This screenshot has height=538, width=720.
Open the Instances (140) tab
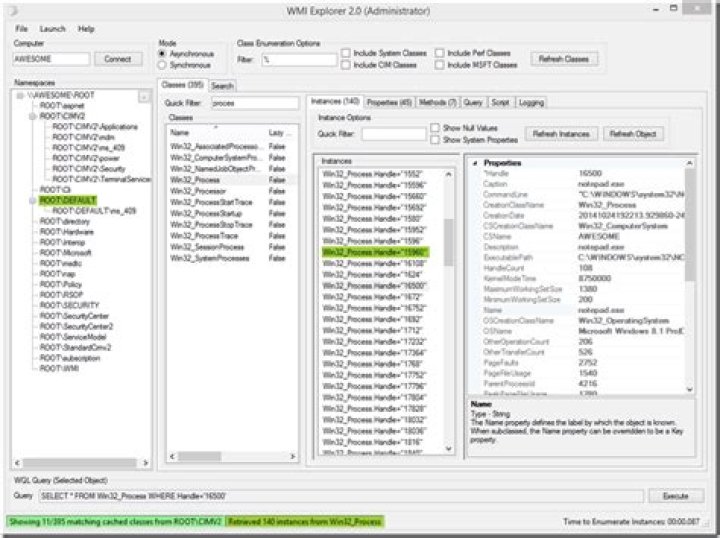[335, 101]
